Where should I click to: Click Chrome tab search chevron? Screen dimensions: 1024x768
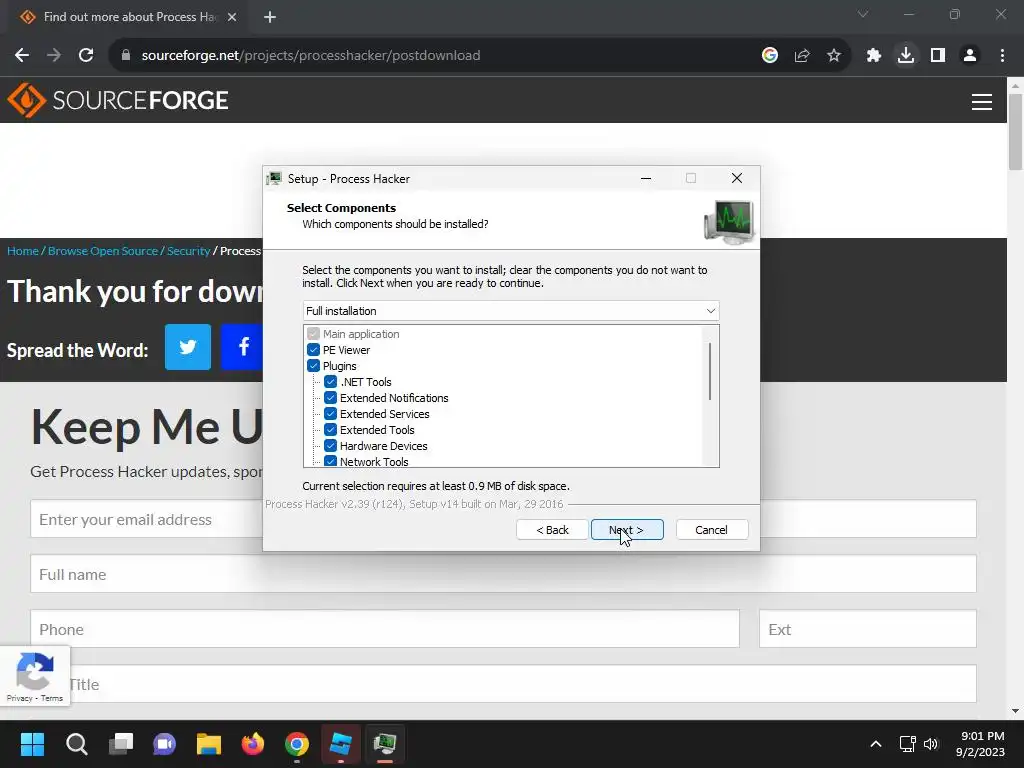click(863, 14)
